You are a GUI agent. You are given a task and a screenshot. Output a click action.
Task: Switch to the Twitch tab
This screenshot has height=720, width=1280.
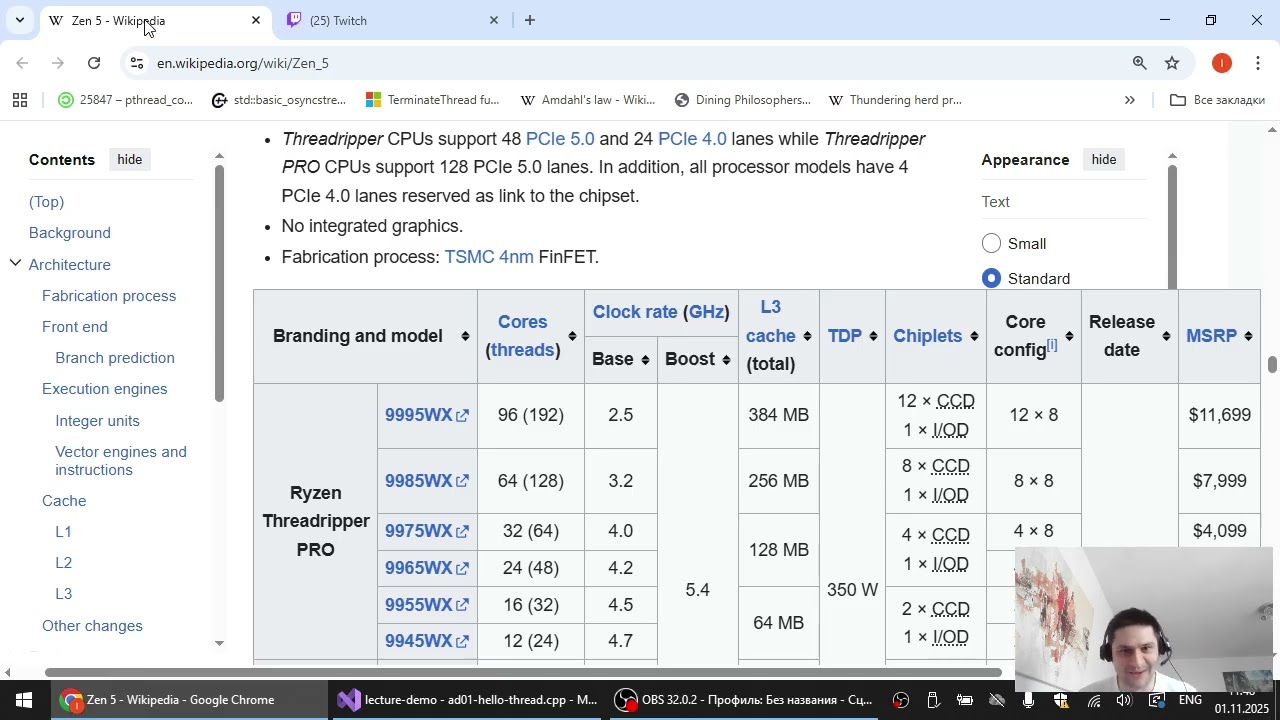(390, 20)
